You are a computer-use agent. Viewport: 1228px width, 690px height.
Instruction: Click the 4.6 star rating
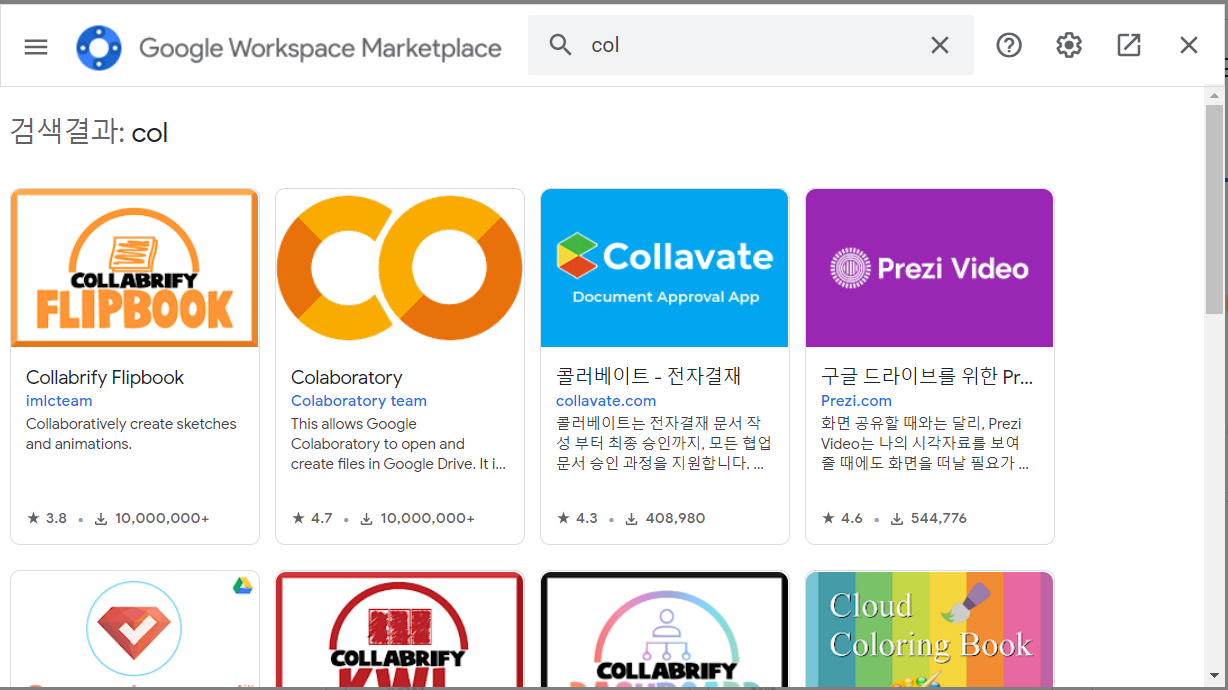click(842, 518)
